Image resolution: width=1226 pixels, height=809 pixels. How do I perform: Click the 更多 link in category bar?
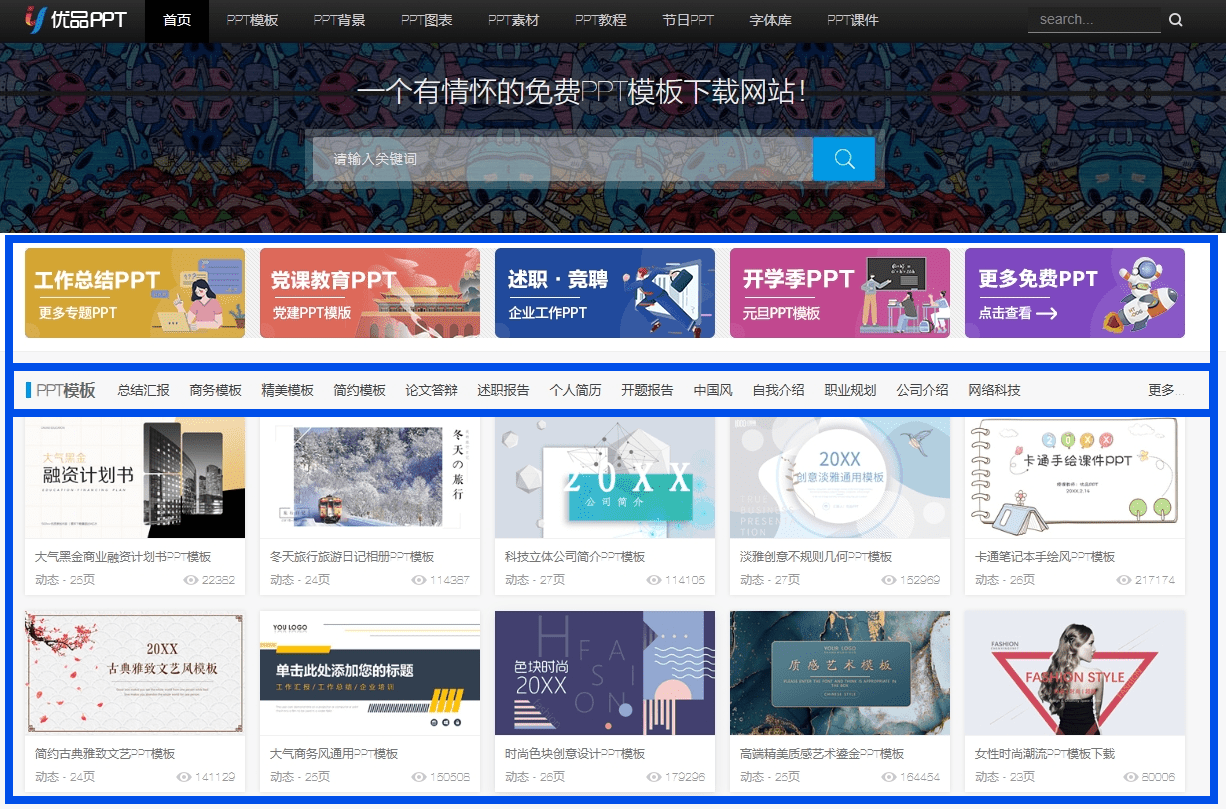[x=1166, y=390]
